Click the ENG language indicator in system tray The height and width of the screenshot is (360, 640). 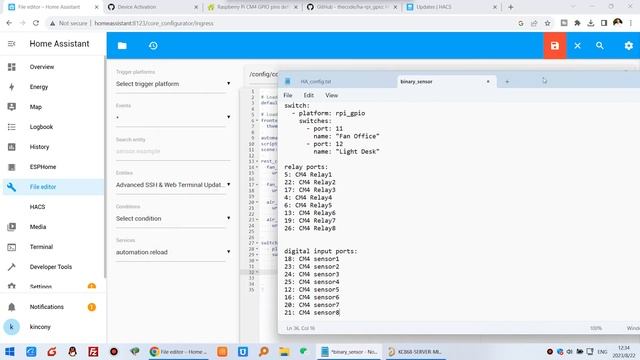[602, 351]
